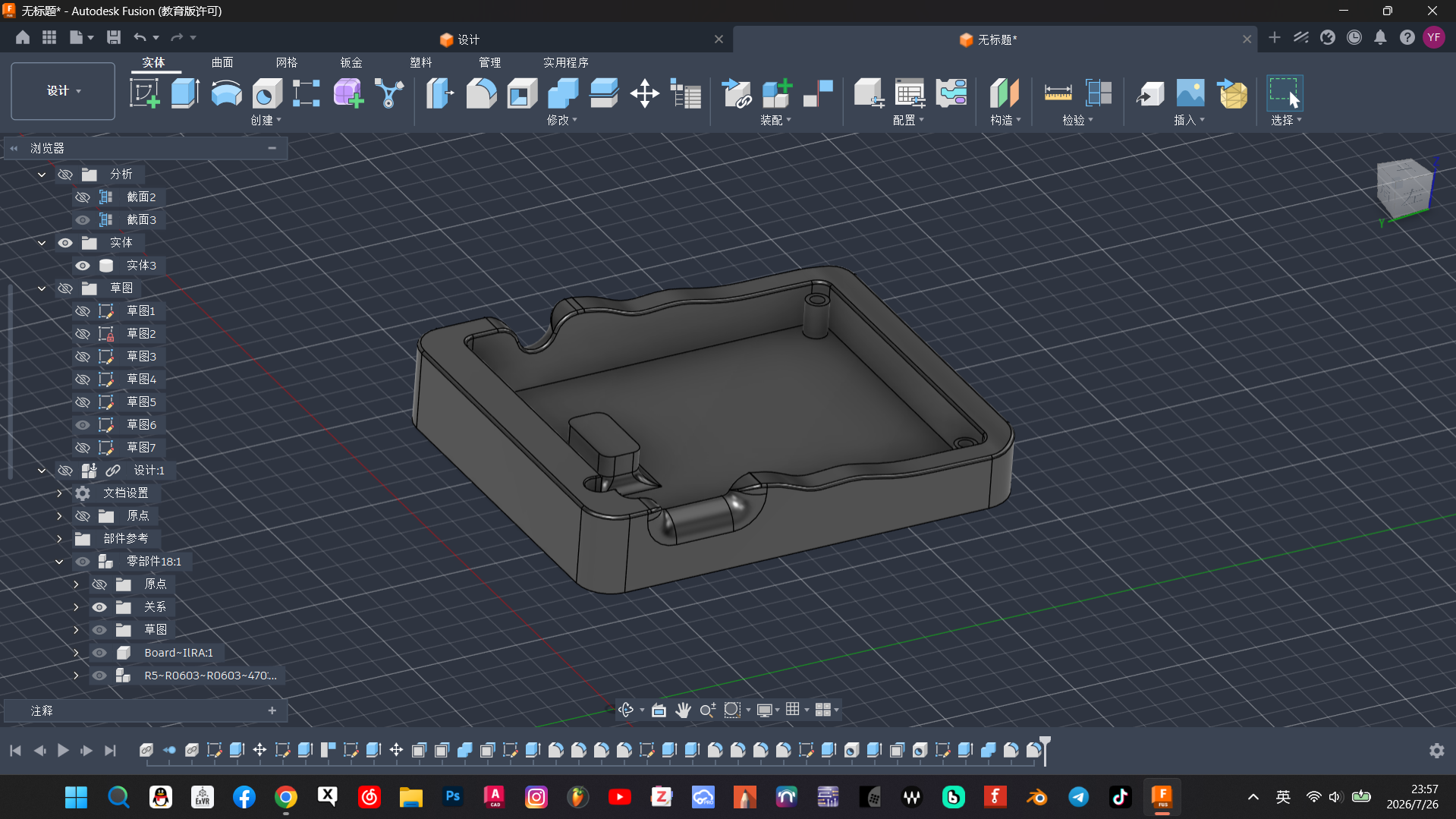Select the Create Sketch tool
This screenshot has height=819, width=1456.
pos(144,93)
